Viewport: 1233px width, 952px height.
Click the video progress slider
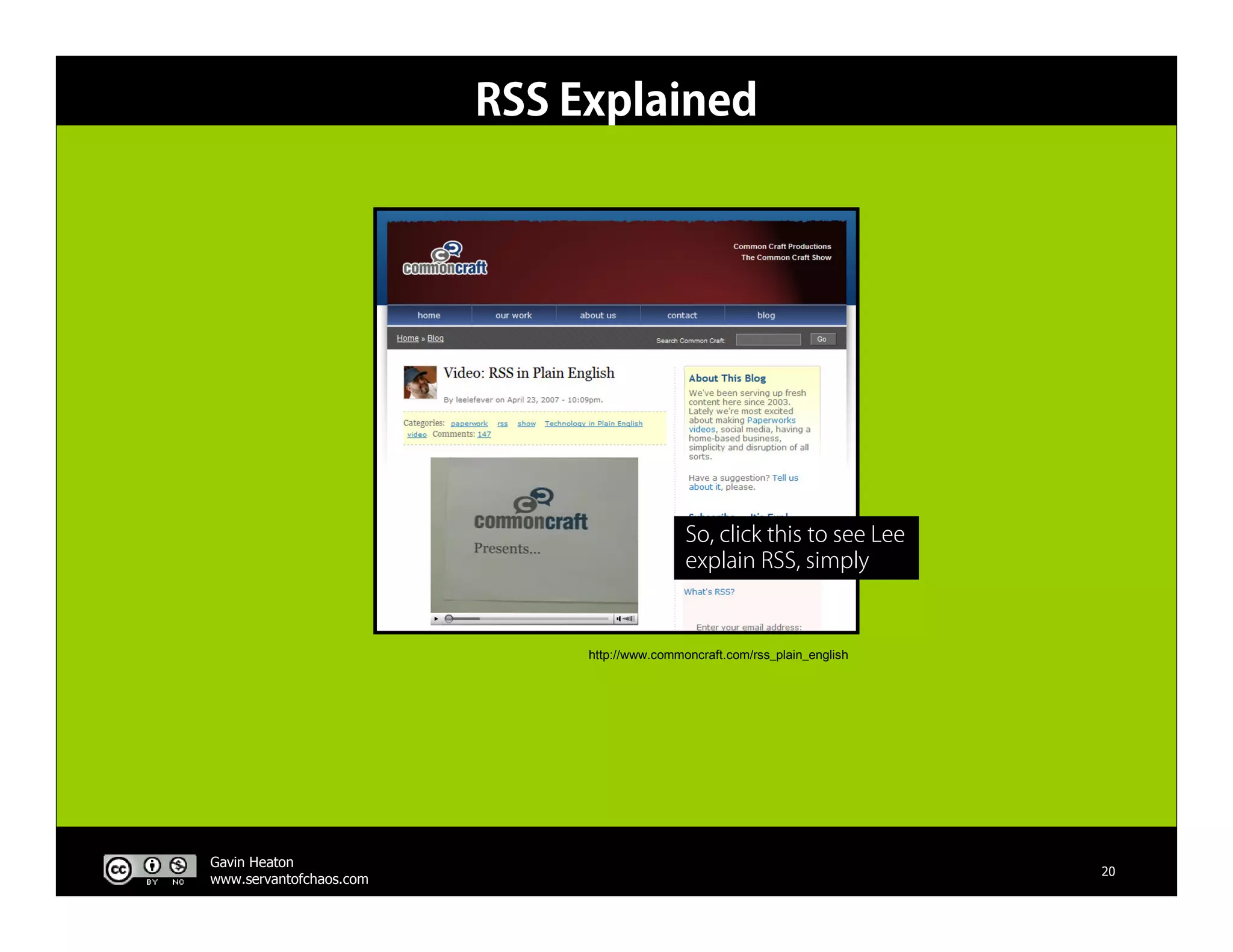coord(527,619)
